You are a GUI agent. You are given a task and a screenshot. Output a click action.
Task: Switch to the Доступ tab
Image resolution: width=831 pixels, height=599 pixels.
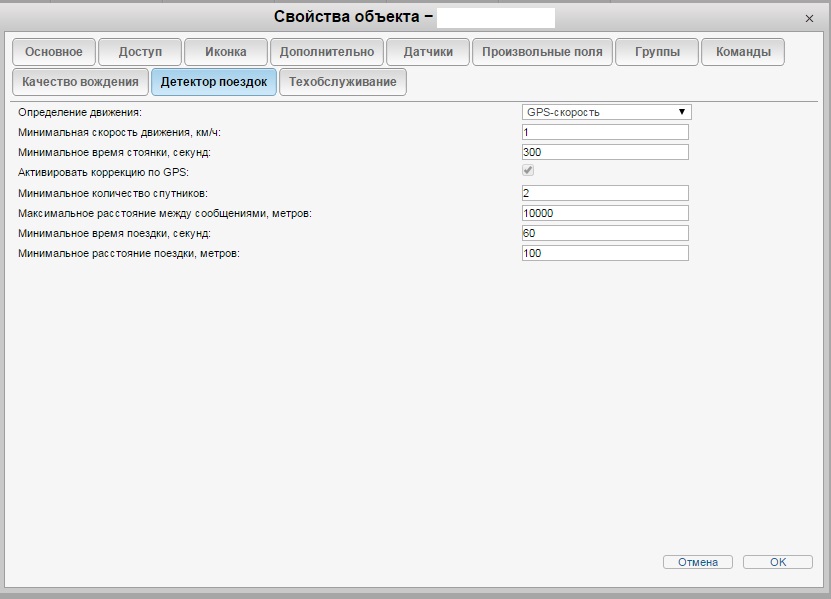(140, 52)
